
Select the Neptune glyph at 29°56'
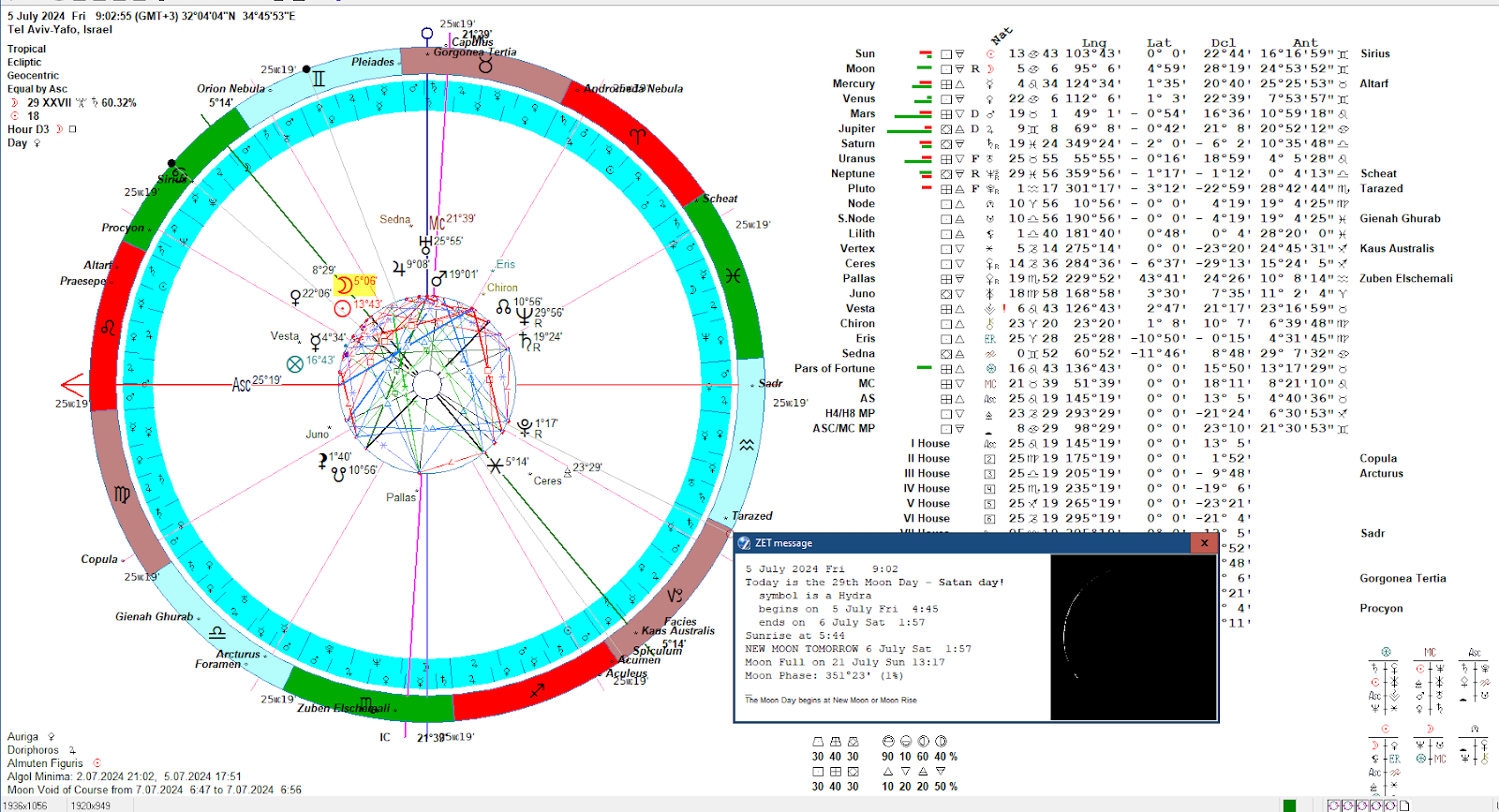pos(525,316)
